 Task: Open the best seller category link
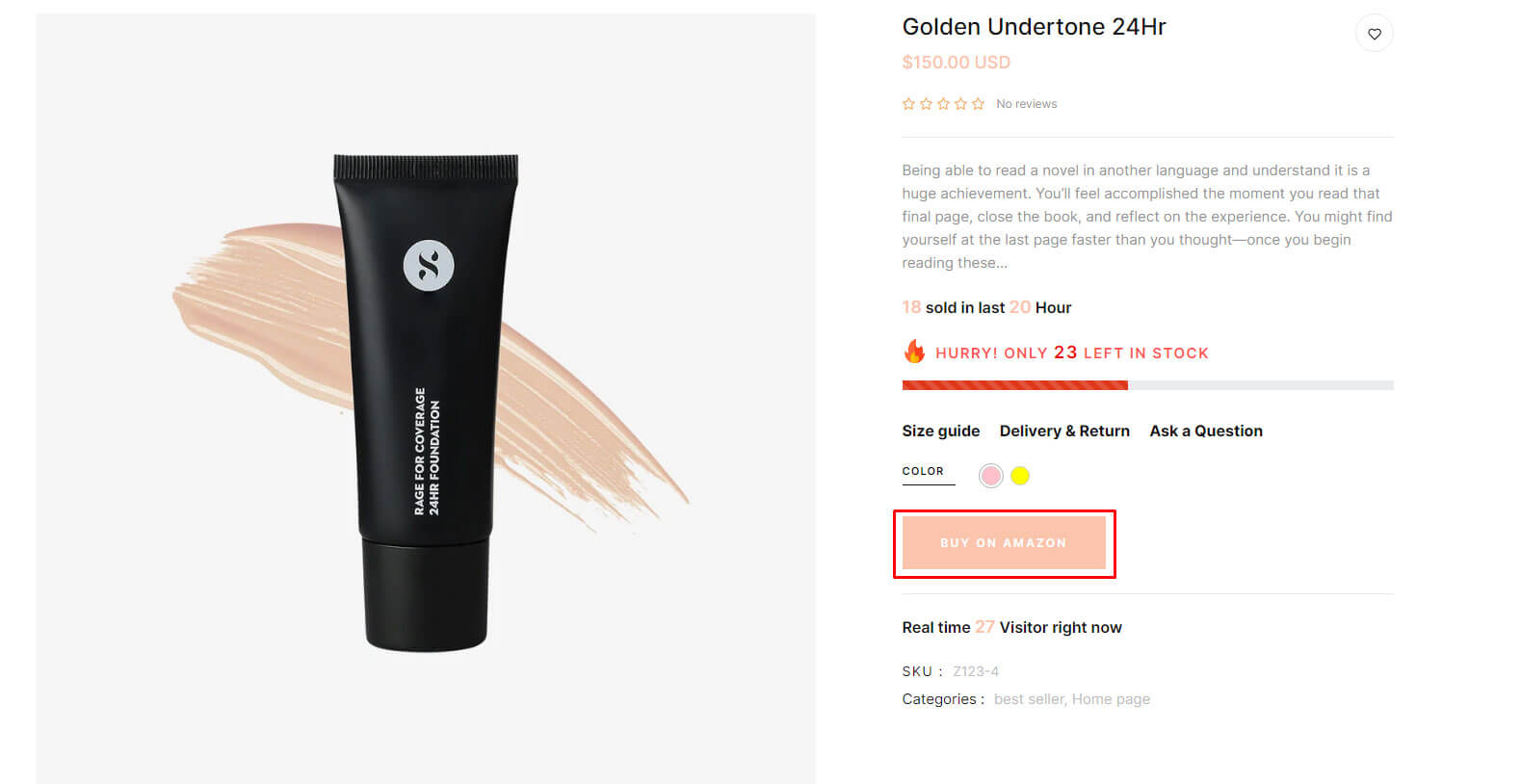tap(1029, 699)
